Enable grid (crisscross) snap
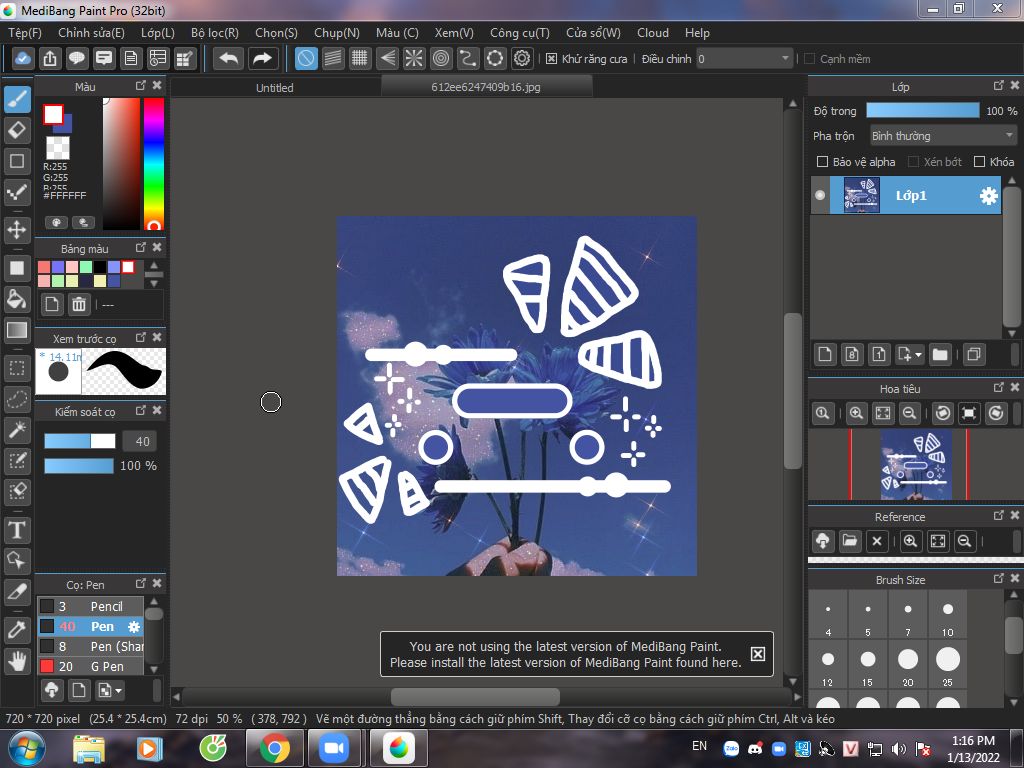 click(x=360, y=59)
